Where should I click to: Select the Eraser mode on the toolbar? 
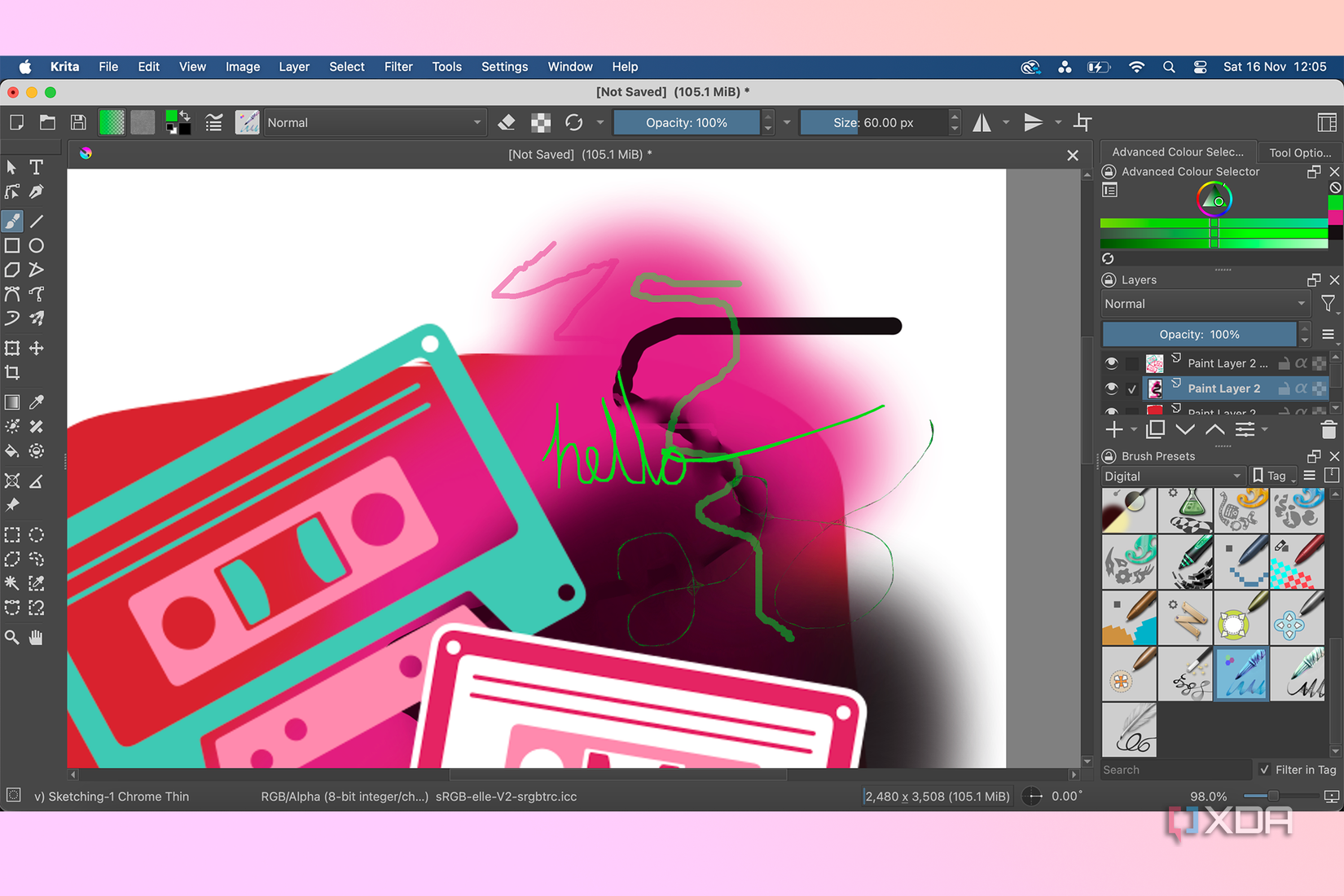tap(506, 122)
